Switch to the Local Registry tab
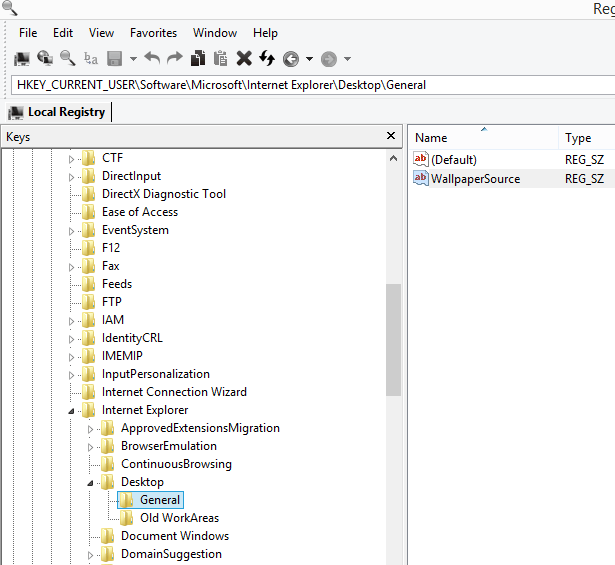The image size is (615, 565). [66, 112]
